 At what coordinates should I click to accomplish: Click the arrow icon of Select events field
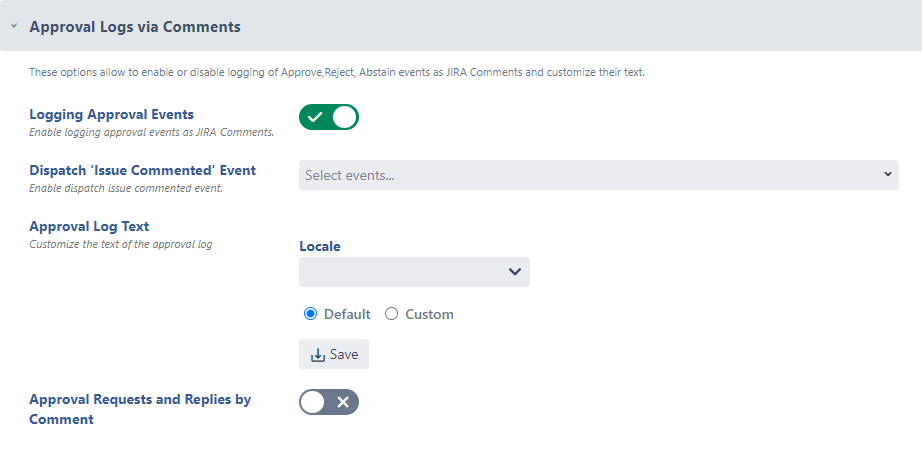point(888,175)
